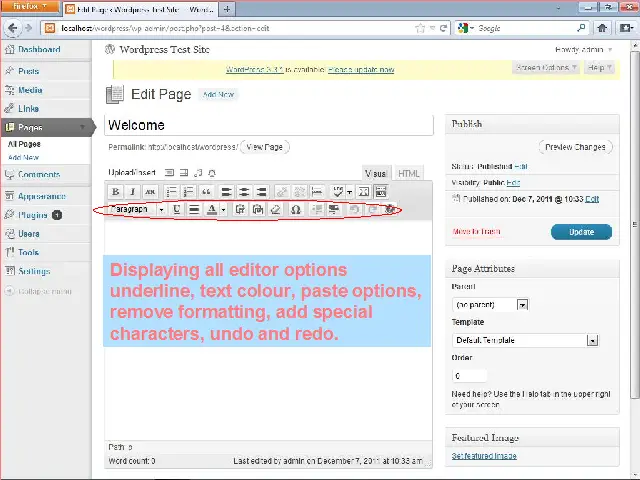Click the Order number field
The image size is (640, 480).
tap(469, 376)
